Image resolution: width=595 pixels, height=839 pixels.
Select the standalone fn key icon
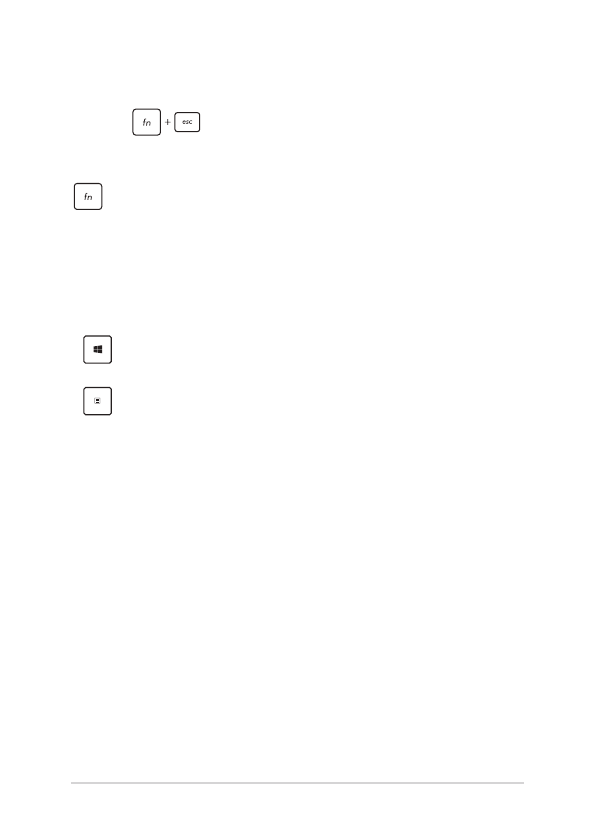[x=88, y=196]
